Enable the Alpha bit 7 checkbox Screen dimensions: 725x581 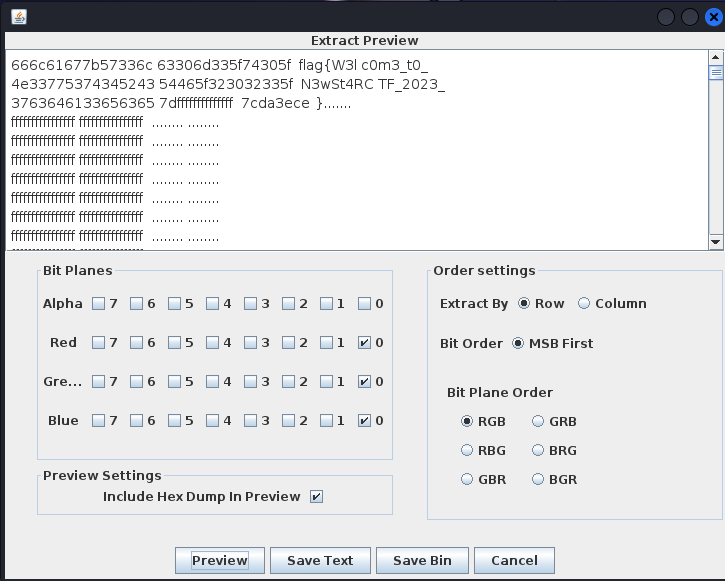(98, 304)
